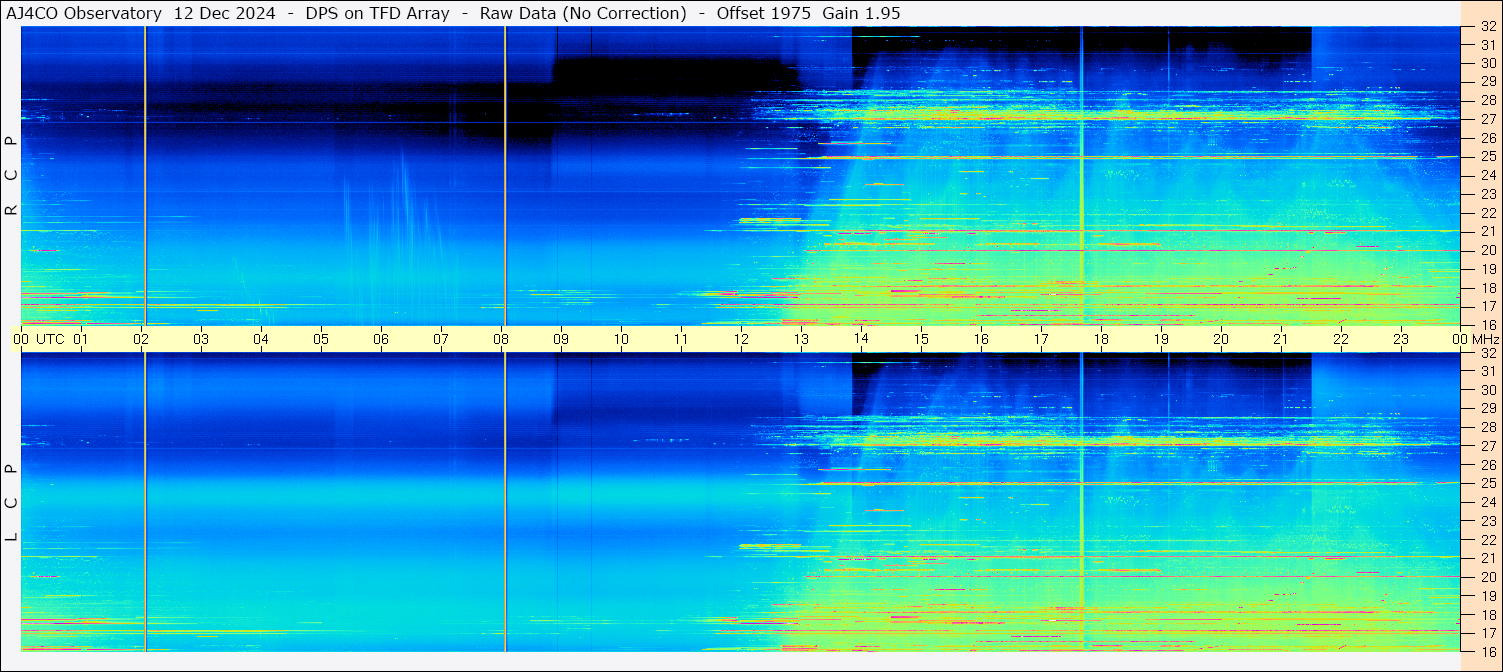Select the 13 hour tick on the UTC axis
Viewport: 1503px width, 672px height.
pyautogui.click(x=801, y=339)
